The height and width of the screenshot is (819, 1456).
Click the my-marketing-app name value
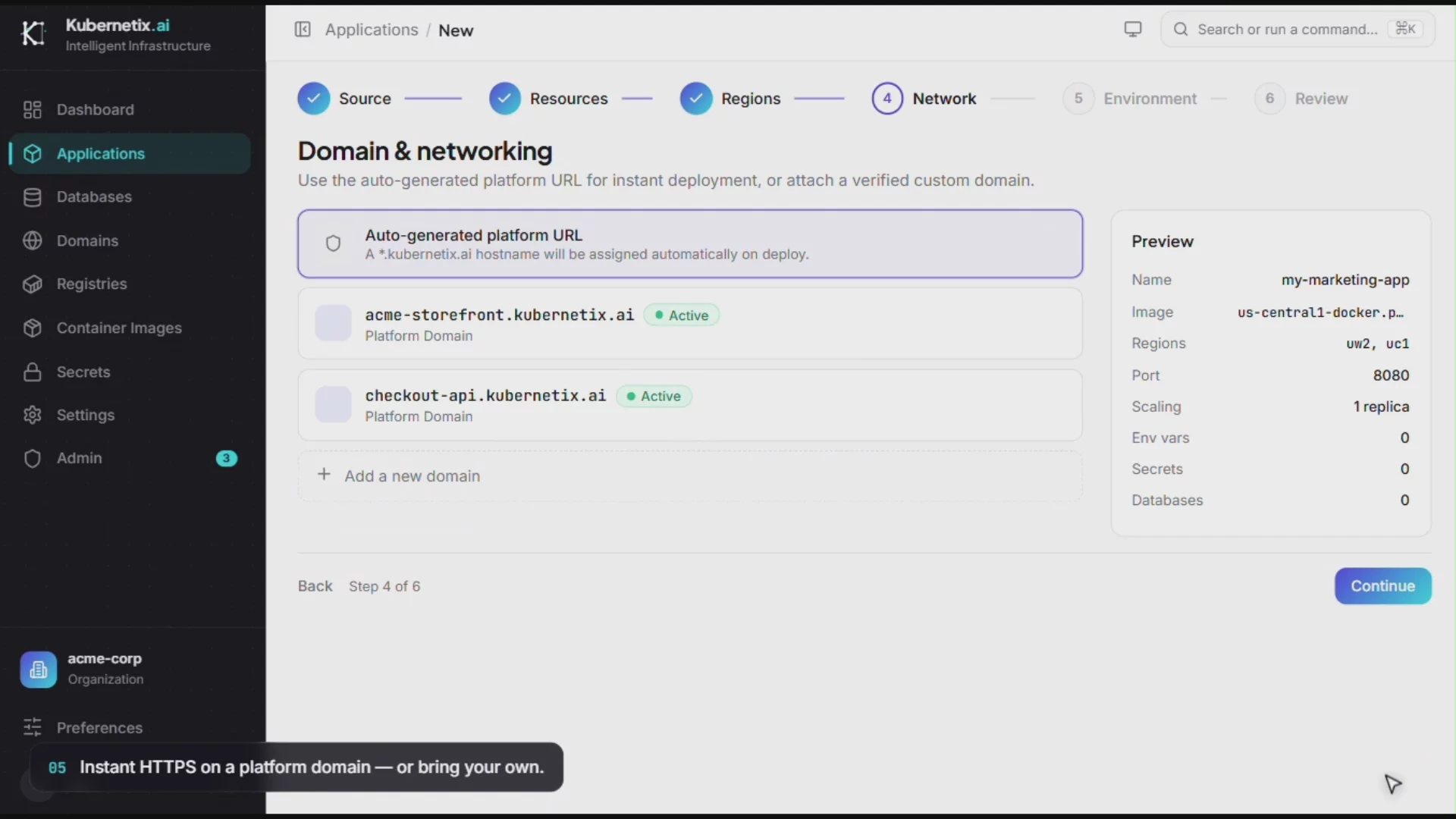point(1345,280)
